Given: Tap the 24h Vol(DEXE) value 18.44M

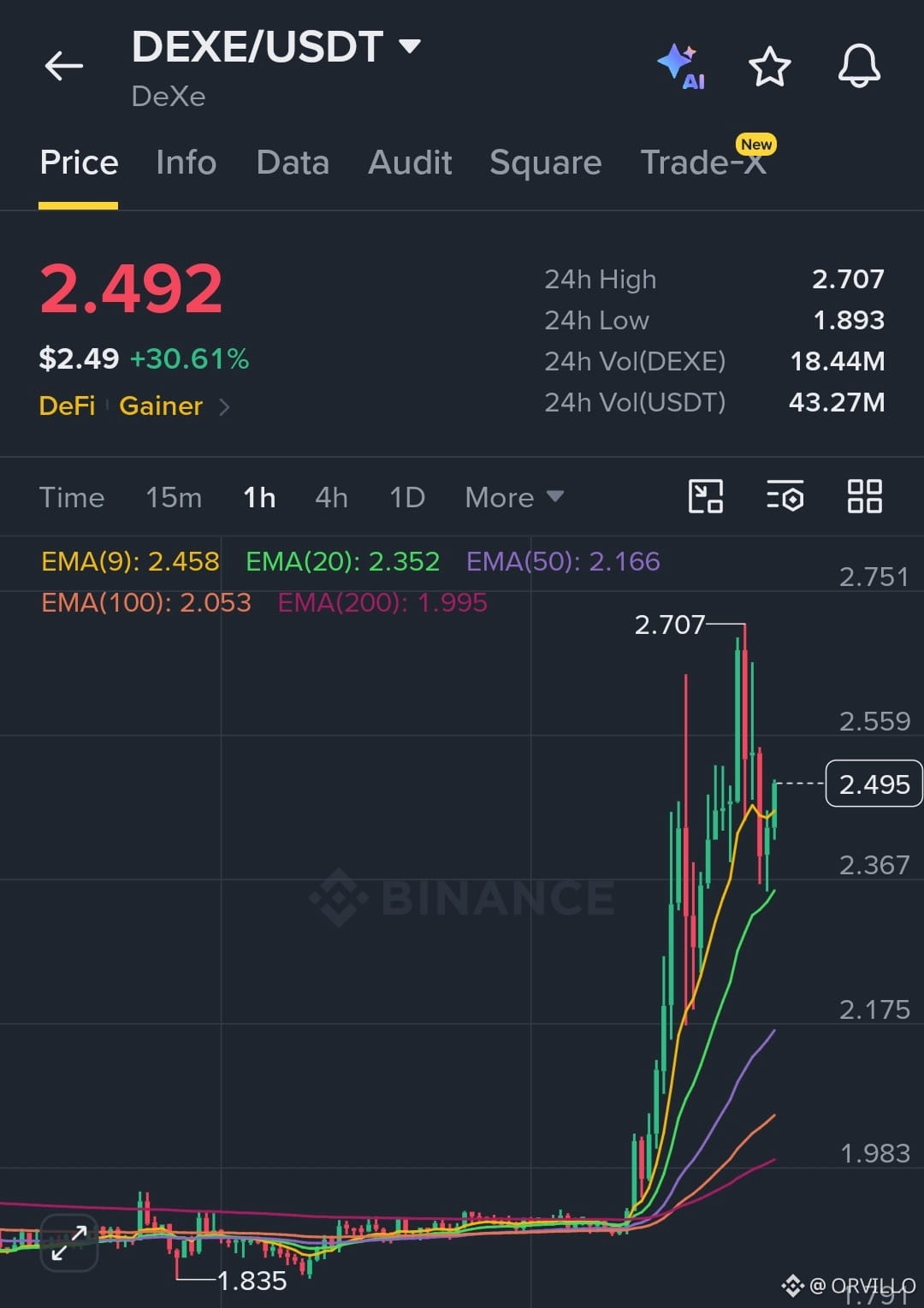Looking at the screenshot, I should tap(837, 361).
